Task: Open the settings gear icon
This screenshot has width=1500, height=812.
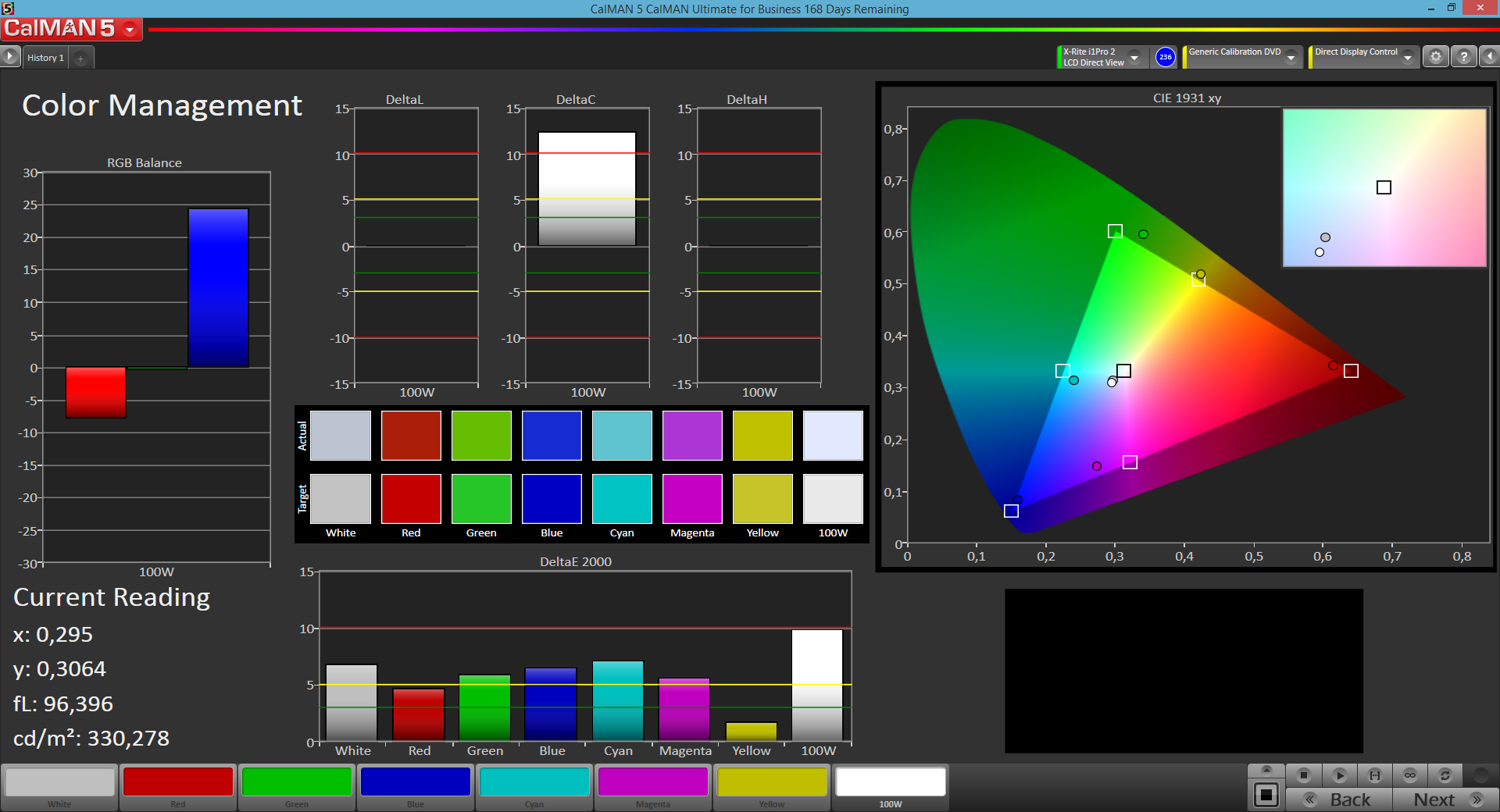Action: click(x=1435, y=57)
